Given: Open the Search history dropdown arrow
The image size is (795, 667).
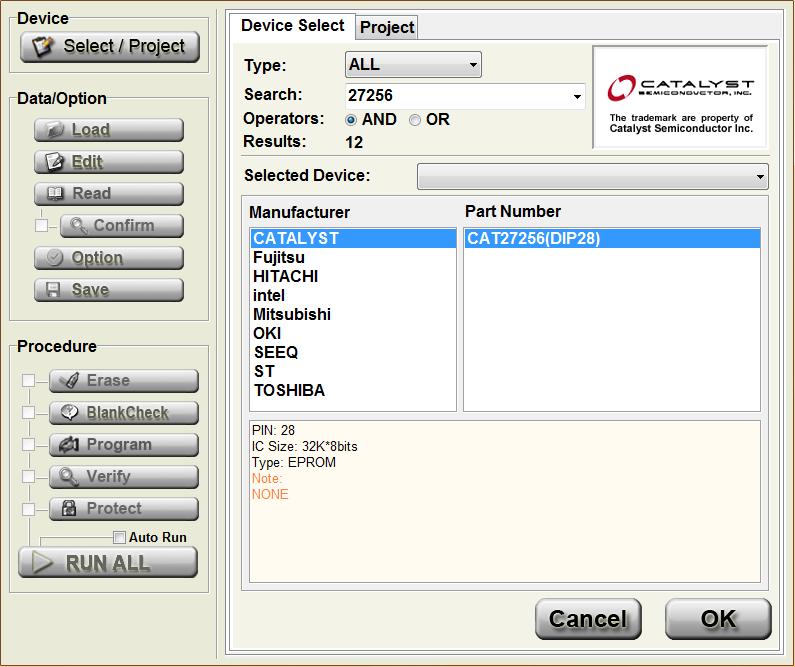Looking at the screenshot, I should [577, 97].
